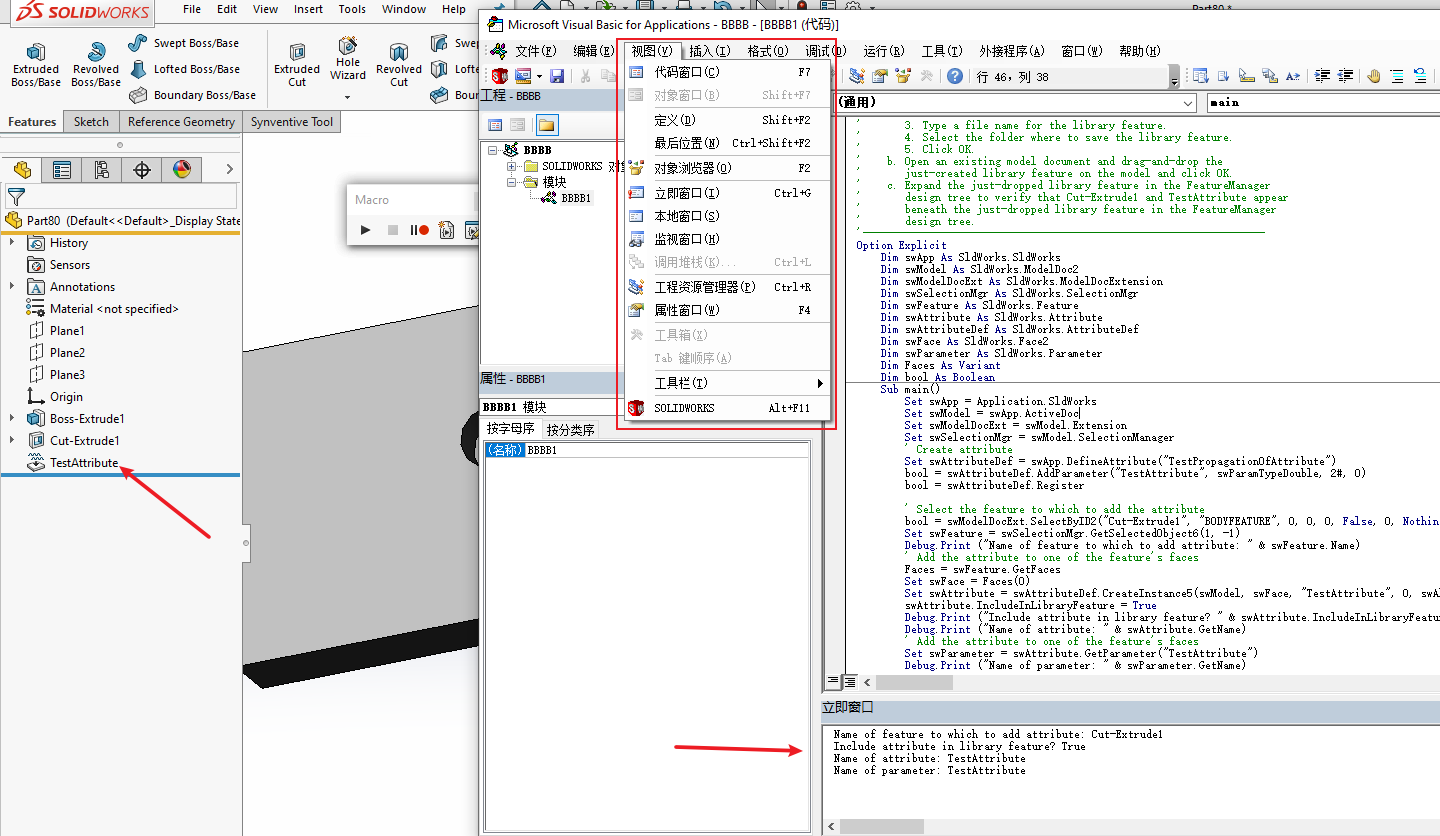
Task: Open the main procedure dropdown
Action: 1323,103
